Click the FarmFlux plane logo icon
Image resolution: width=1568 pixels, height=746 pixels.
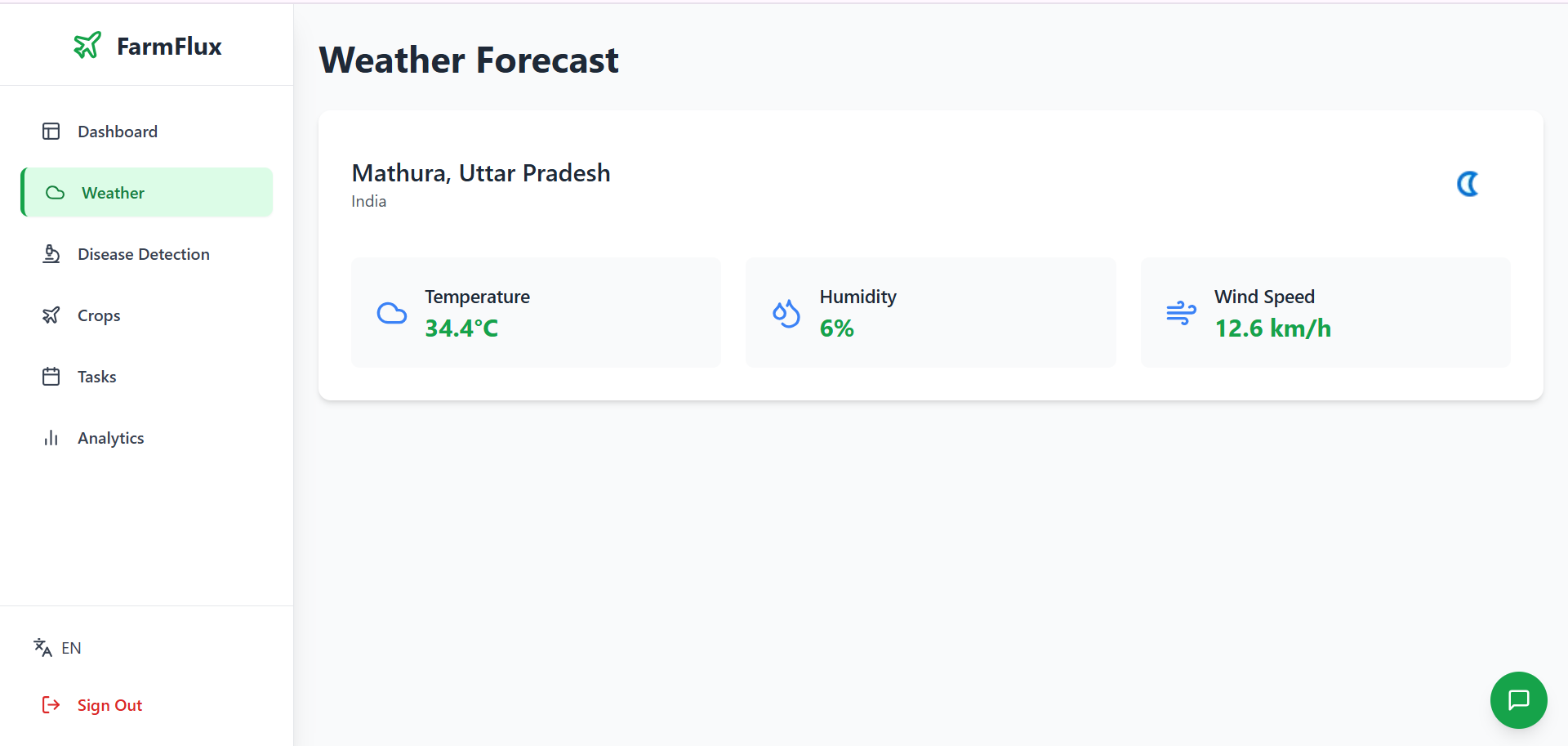click(x=87, y=46)
